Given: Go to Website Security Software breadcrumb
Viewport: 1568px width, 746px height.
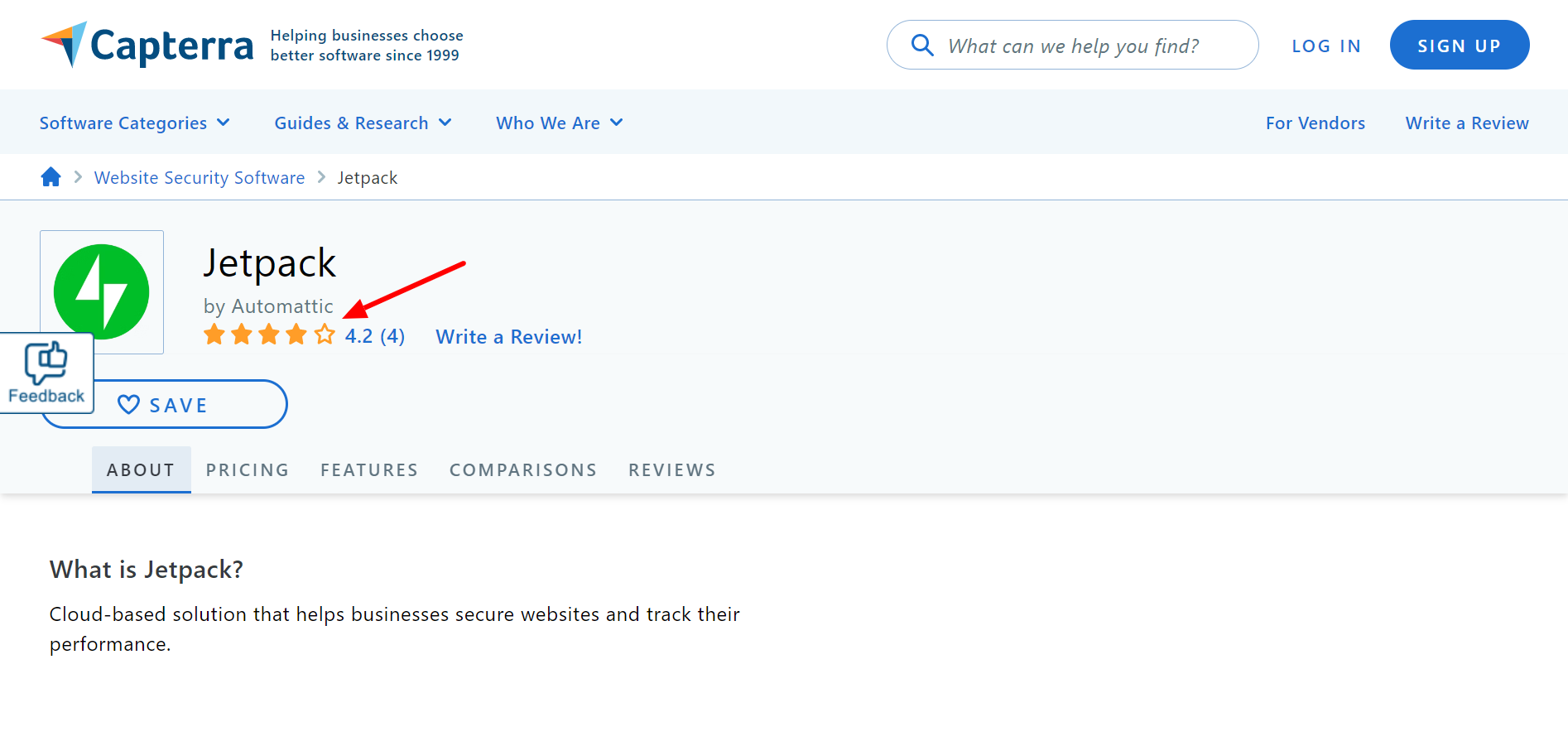Looking at the screenshot, I should pos(200,178).
